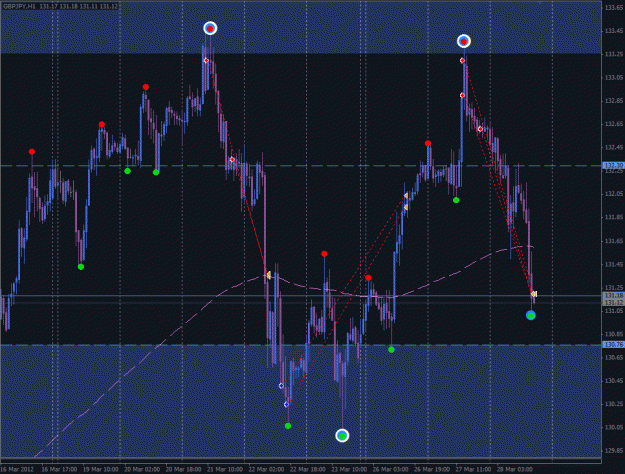This screenshot has height=474, width=625.
Task: Select the lower orange arrow near 131.95 on 26 Mar
Action: pos(406,207)
